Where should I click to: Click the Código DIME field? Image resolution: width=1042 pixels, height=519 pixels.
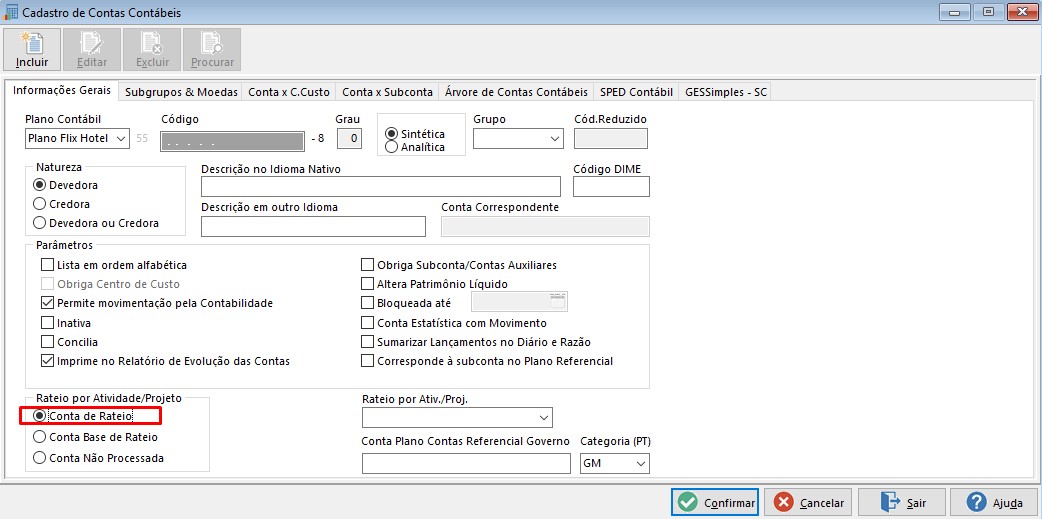tap(611, 187)
